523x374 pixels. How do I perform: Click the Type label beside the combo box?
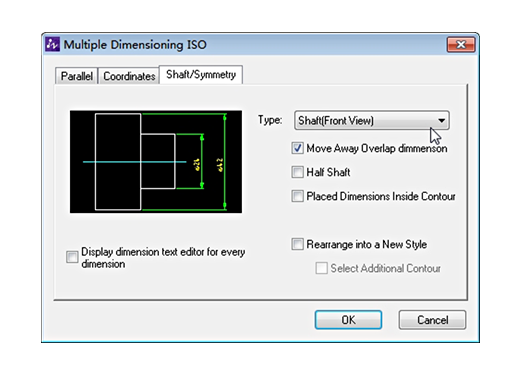point(270,120)
